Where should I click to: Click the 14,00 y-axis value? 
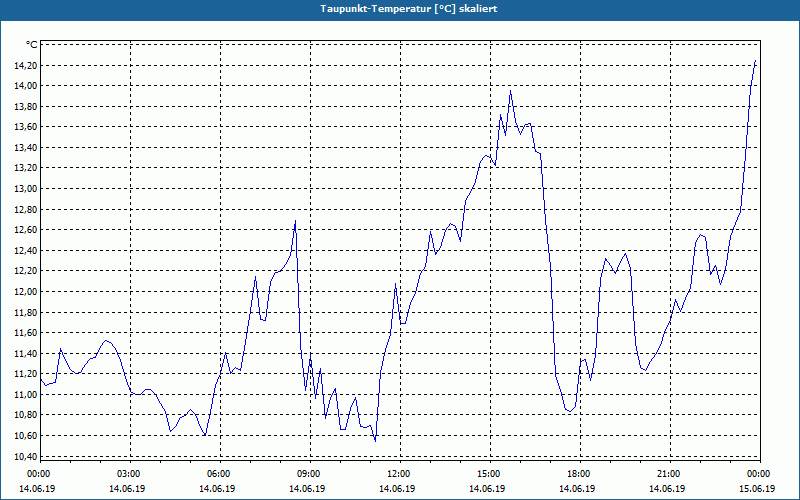coord(27,86)
